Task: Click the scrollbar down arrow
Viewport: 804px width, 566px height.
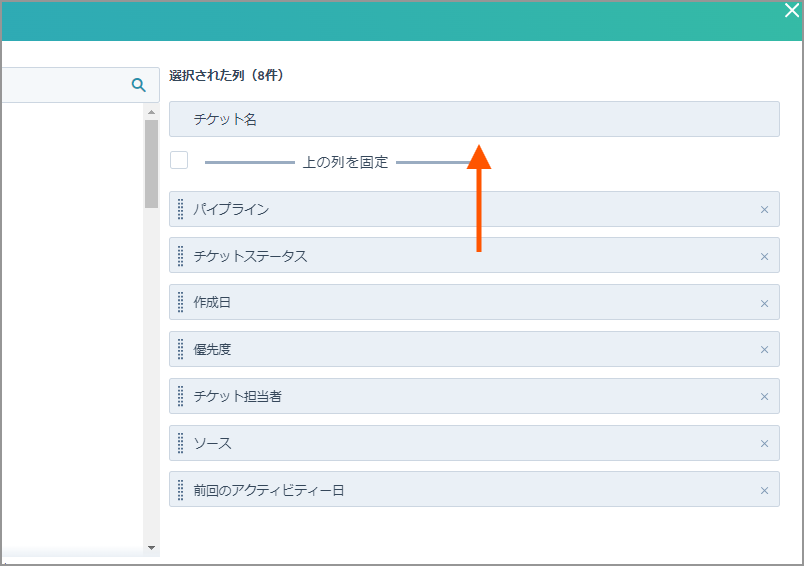Action: (x=151, y=548)
